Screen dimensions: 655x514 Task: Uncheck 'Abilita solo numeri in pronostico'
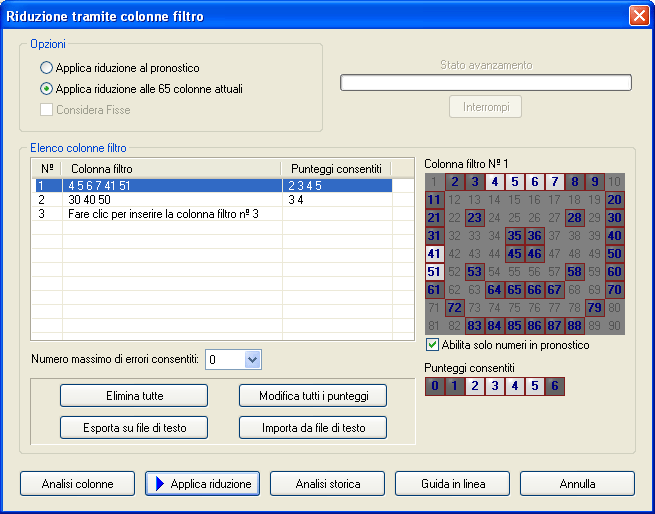coord(432,345)
